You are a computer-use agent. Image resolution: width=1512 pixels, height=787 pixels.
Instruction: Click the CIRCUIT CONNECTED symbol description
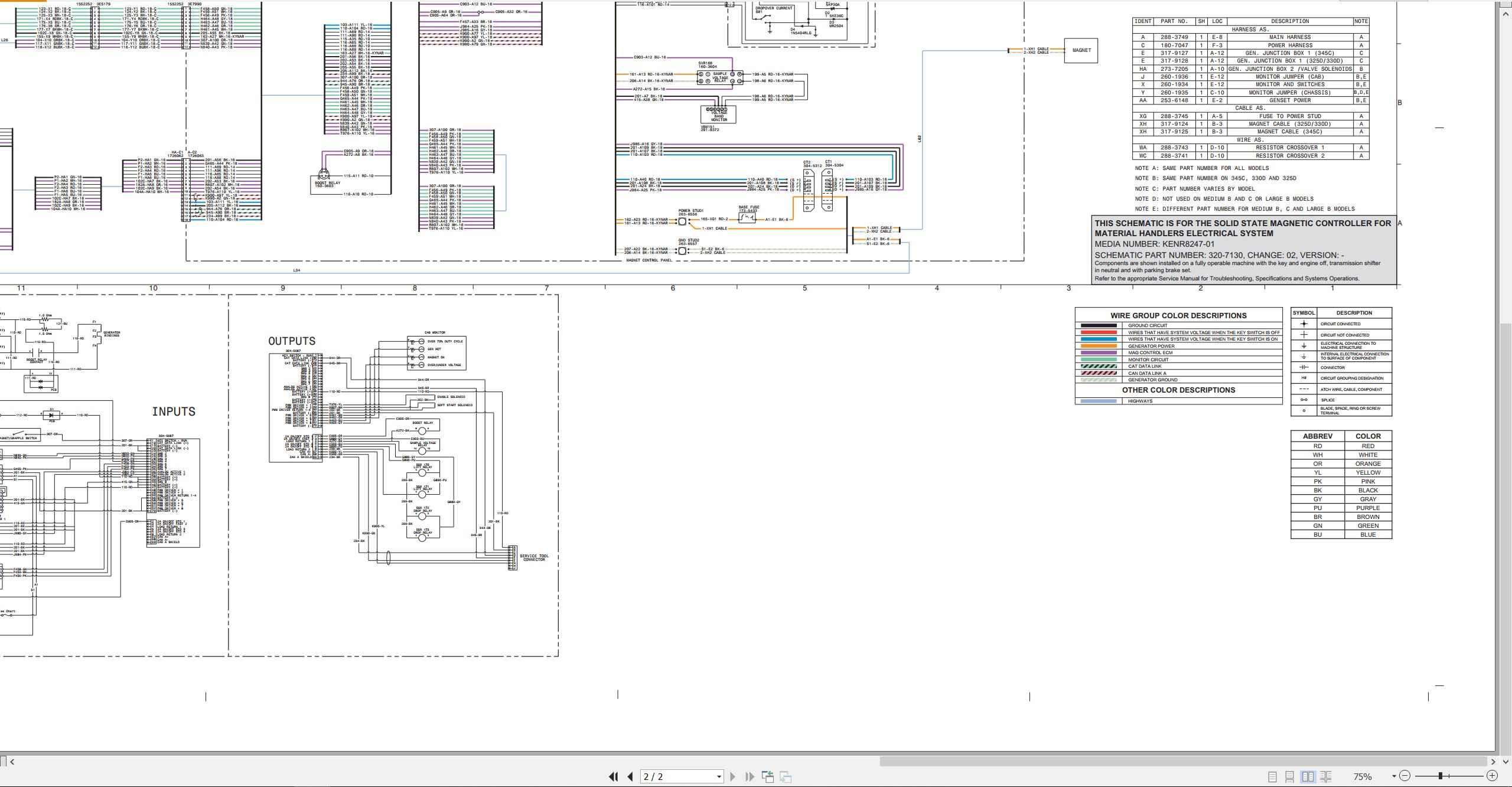point(1340,324)
